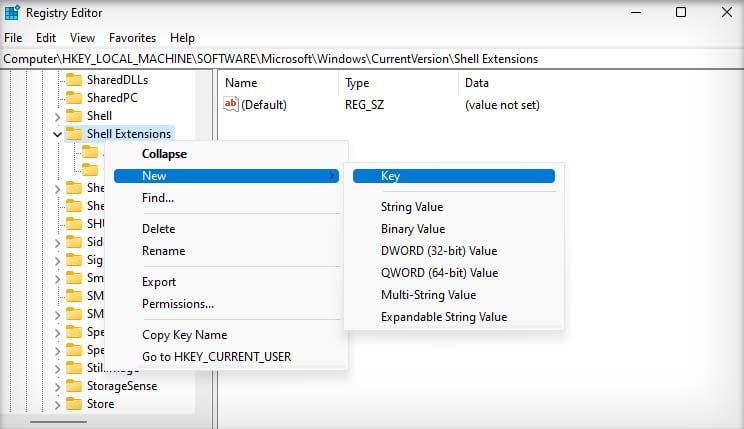744x429 pixels.
Task: Click the Registry Editor app icon in title bar
Action: click(x=12, y=13)
